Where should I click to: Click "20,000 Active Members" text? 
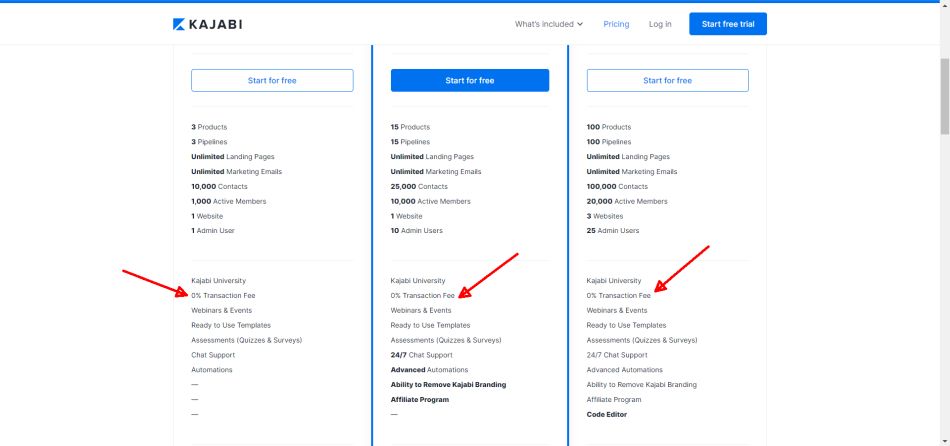(x=627, y=201)
